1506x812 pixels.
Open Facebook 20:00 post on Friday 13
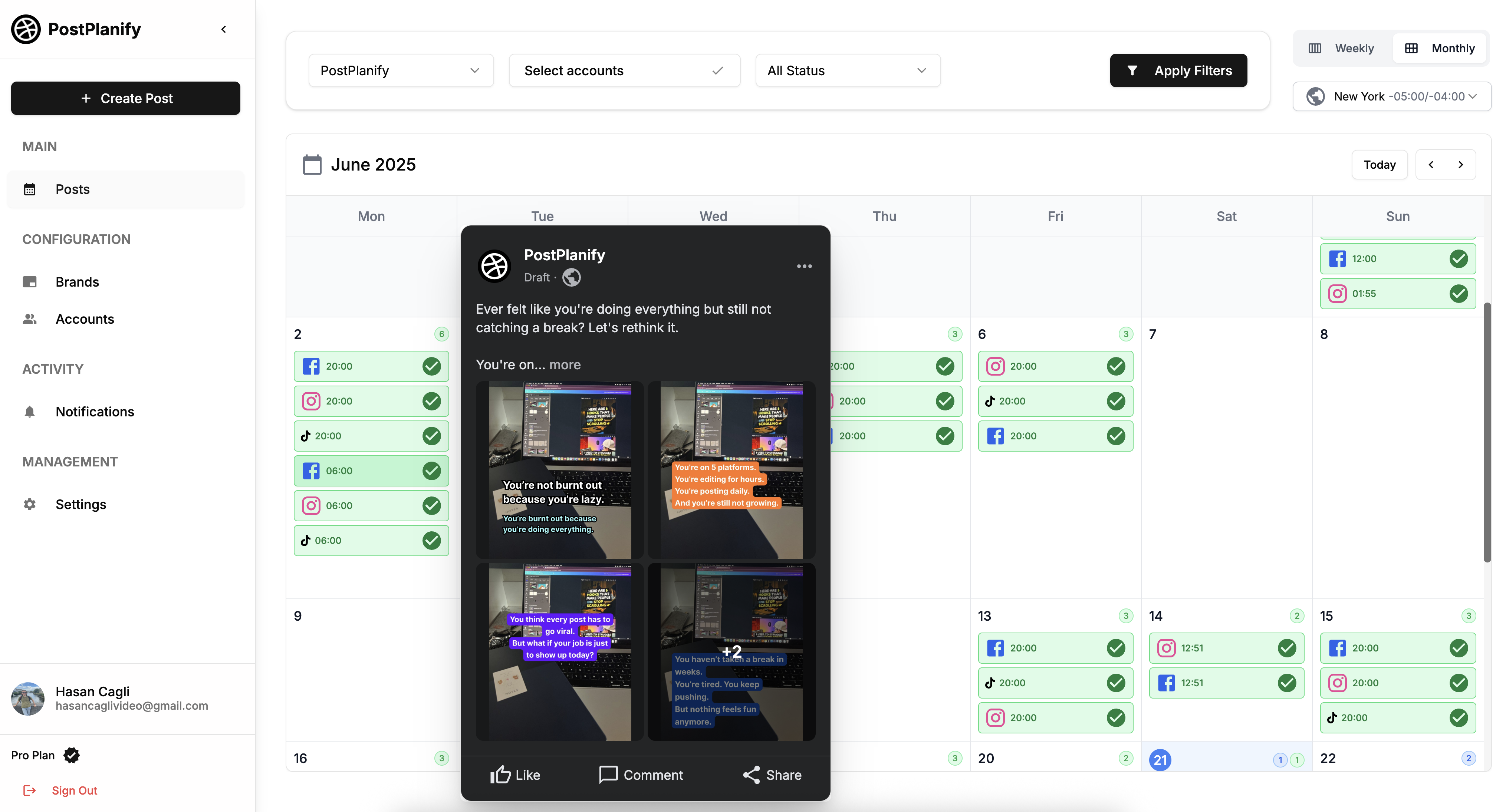(x=1055, y=648)
